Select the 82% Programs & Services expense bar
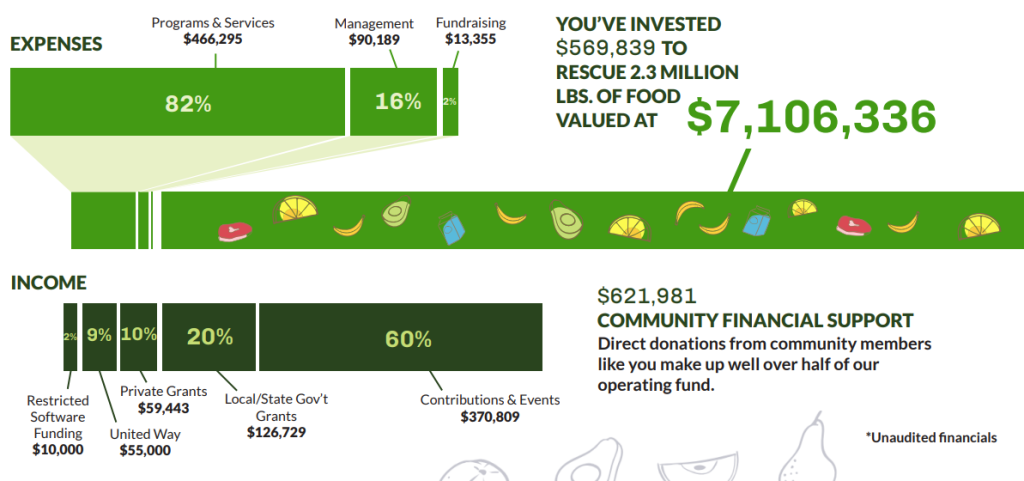Screen dimensions: 1024x481 click(176, 102)
